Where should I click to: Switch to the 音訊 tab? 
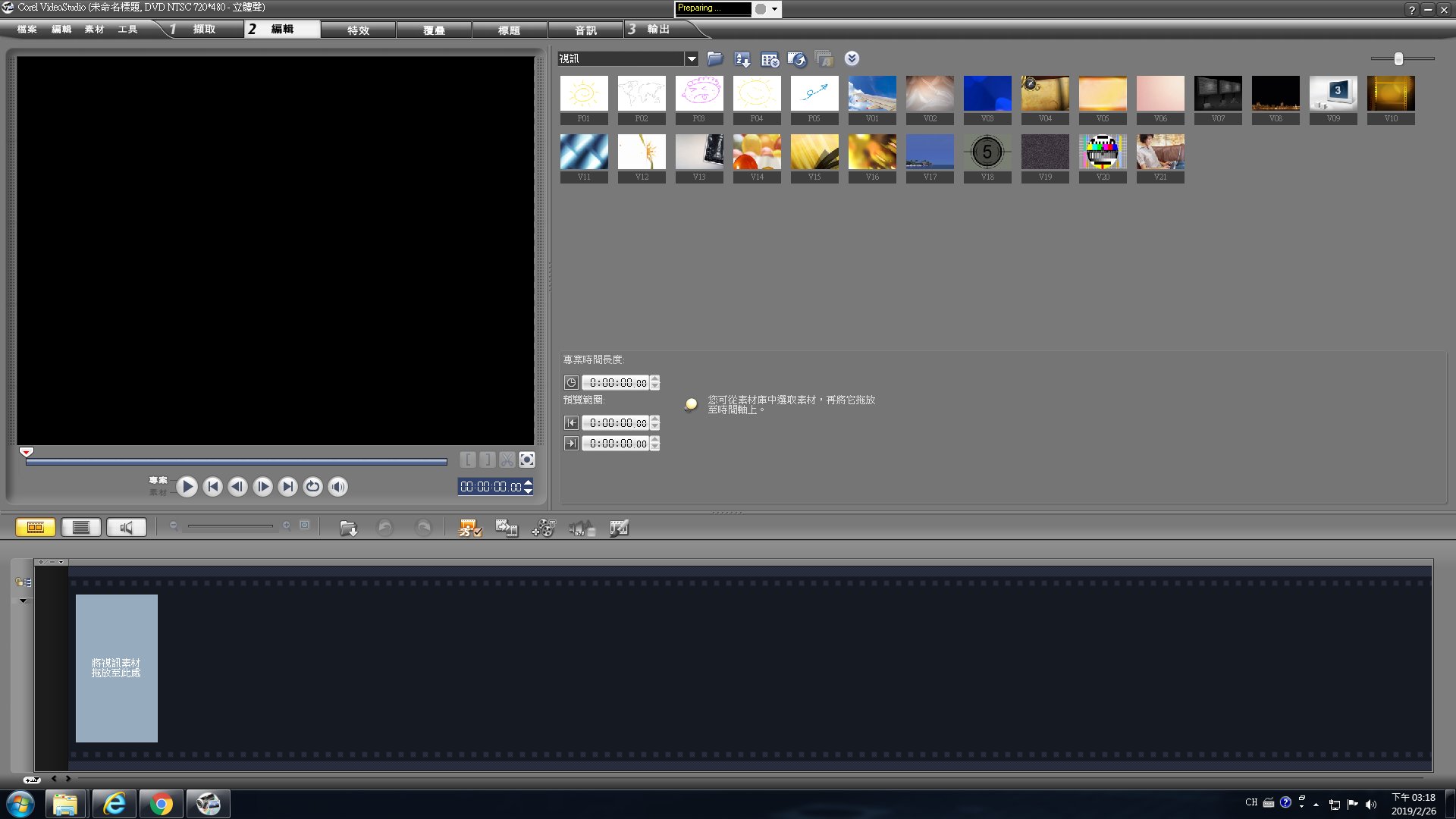click(x=585, y=30)
